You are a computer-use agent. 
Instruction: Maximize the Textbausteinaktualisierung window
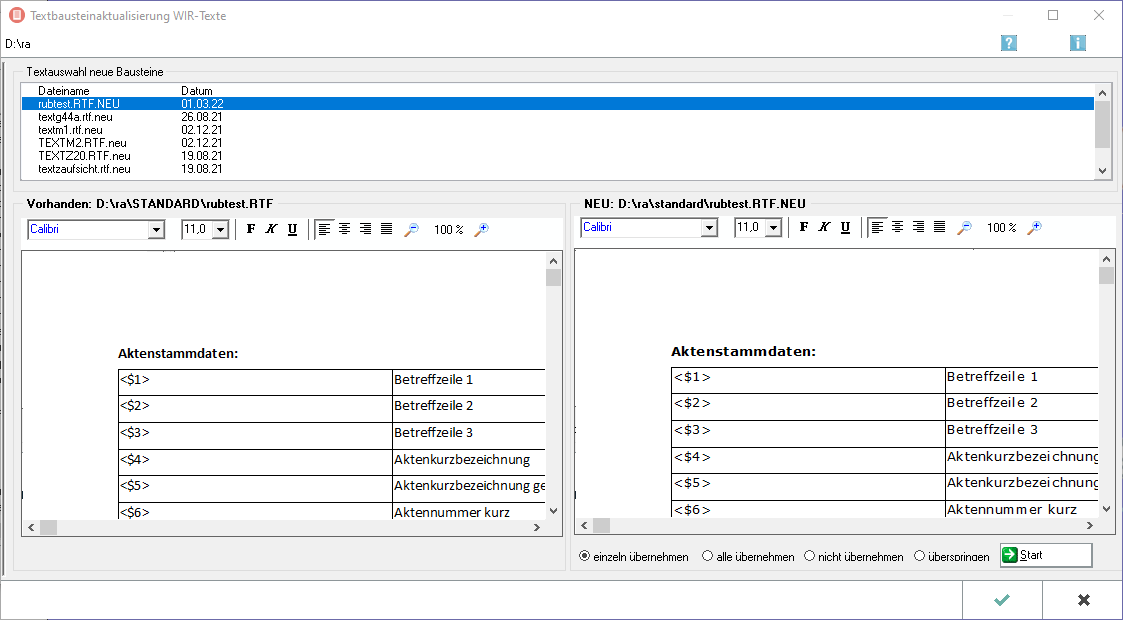point(1053,15)
